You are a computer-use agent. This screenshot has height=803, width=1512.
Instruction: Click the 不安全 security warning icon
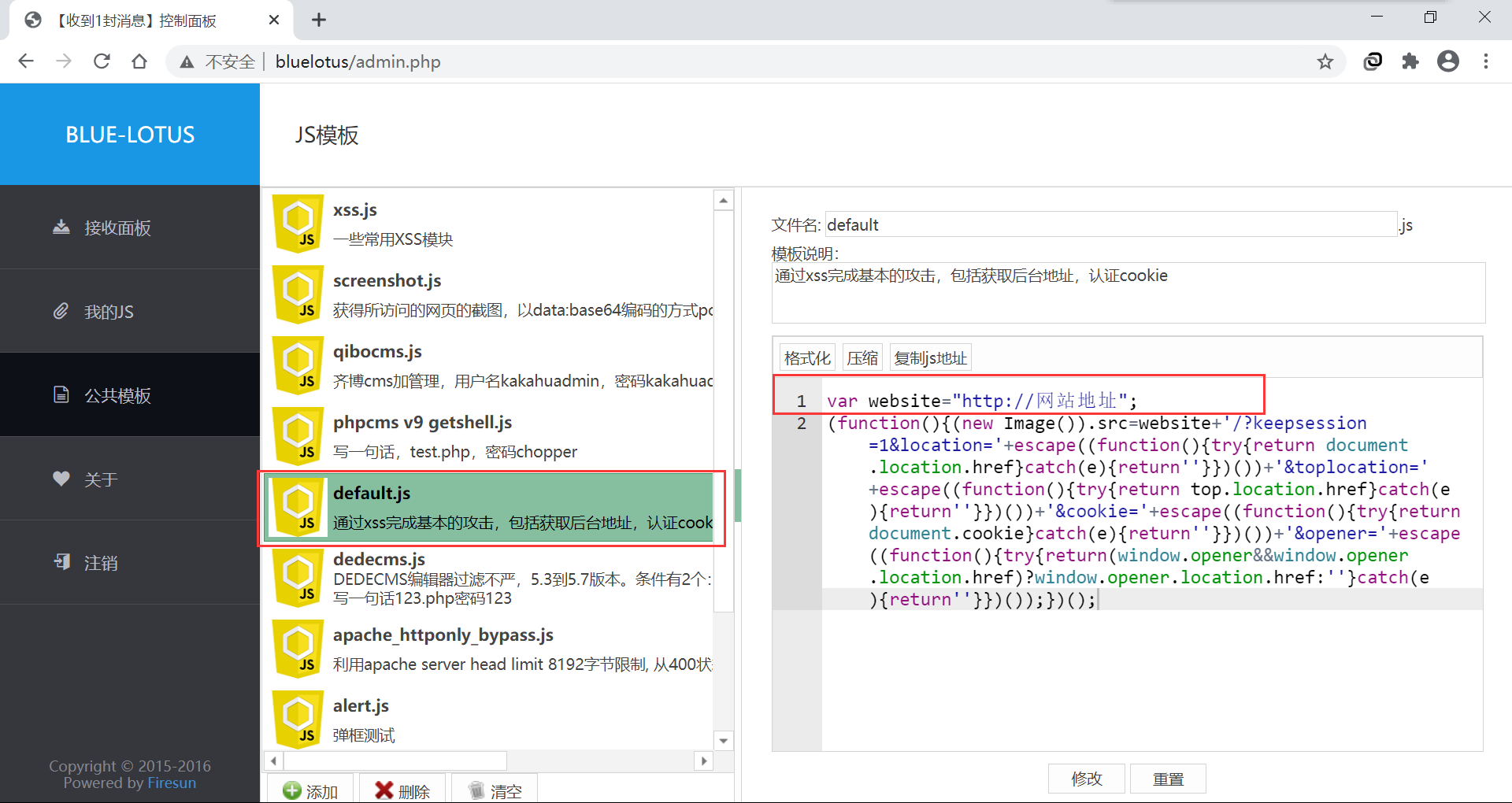[x=187, y=61]
